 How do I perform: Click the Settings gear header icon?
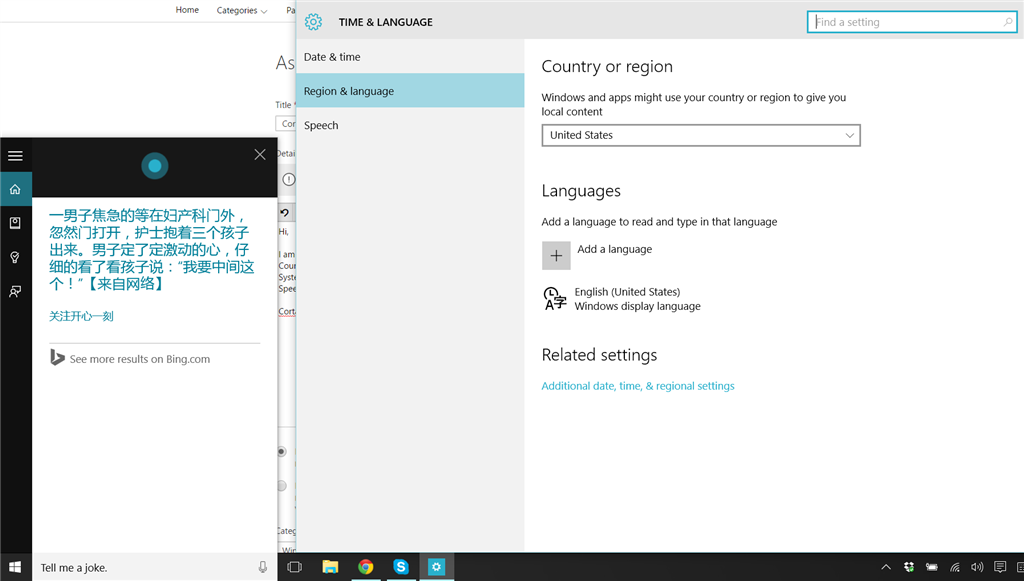313,22
